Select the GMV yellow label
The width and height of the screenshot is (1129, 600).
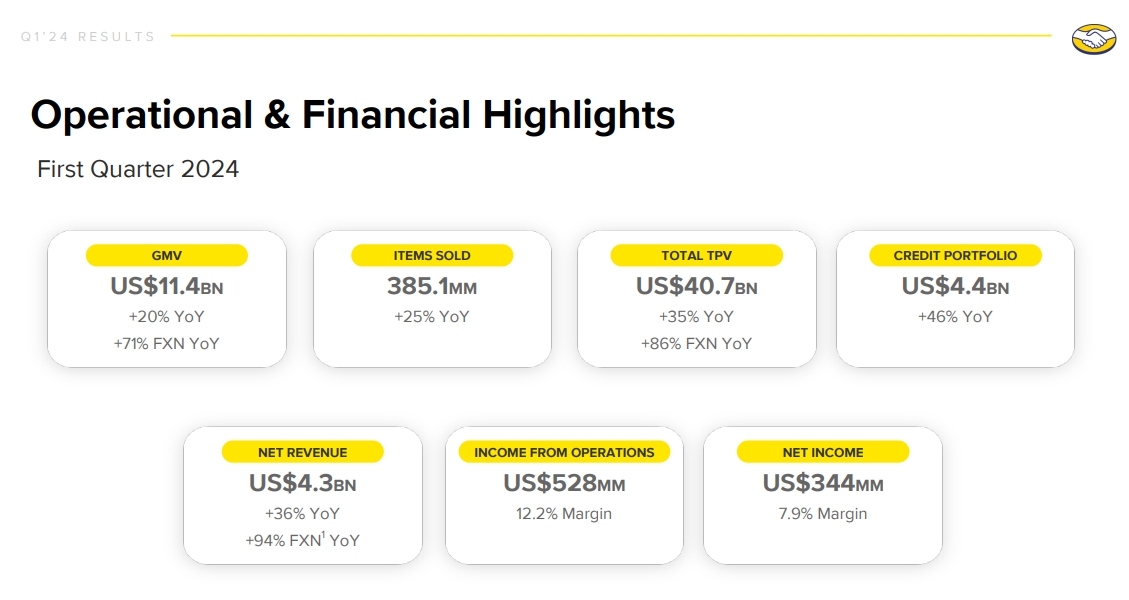pyautogui.click(x=166, y=256)
